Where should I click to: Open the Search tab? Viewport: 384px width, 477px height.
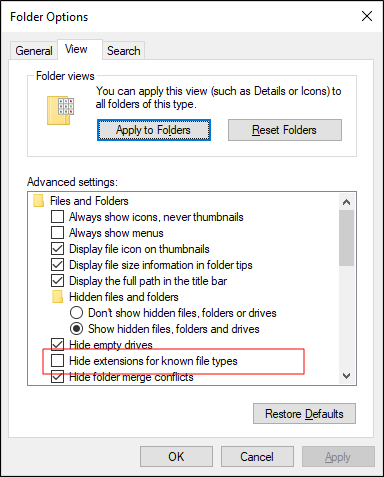[x=124, y=51]
